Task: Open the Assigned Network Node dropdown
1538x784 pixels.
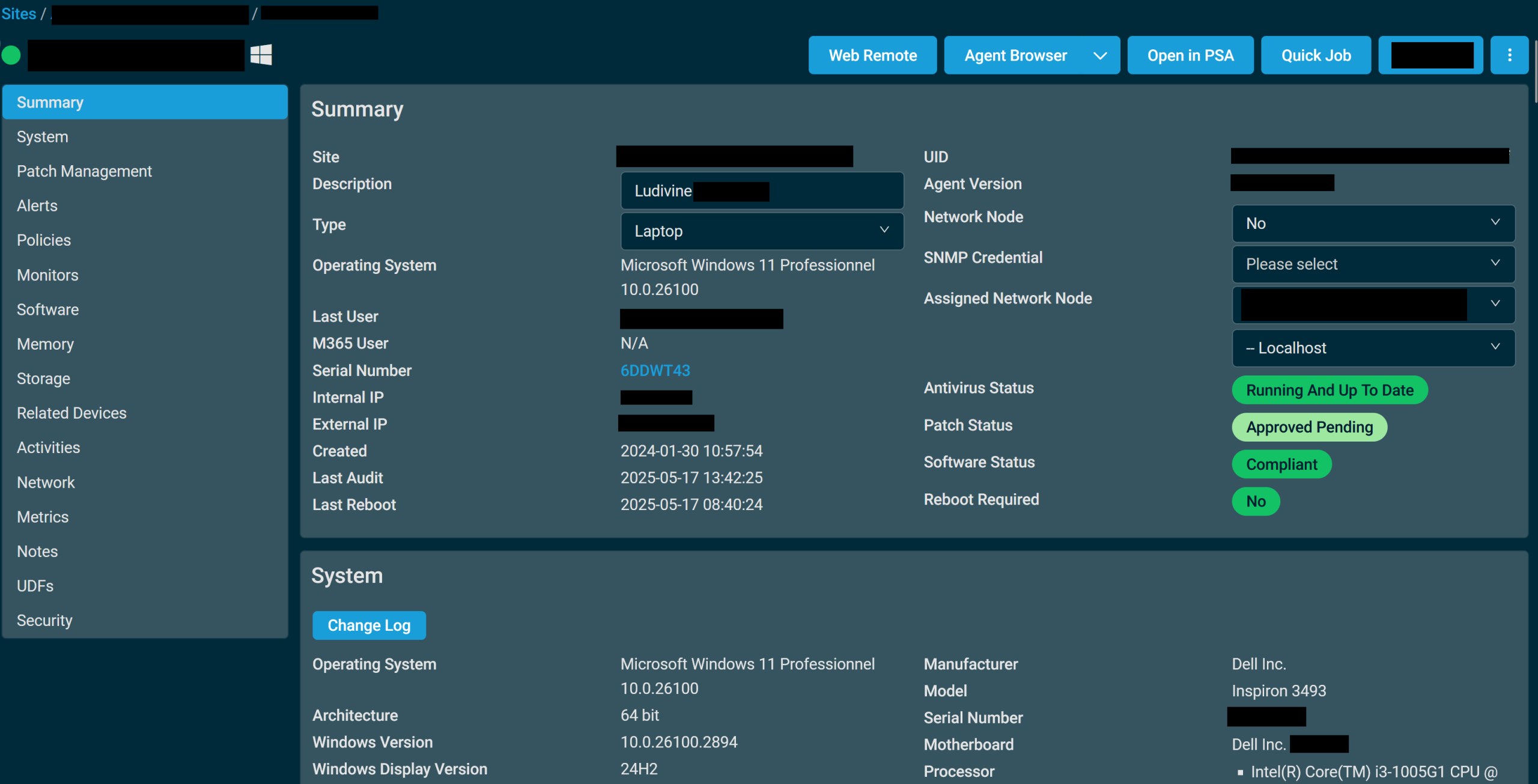Action: click(1373, 305)
